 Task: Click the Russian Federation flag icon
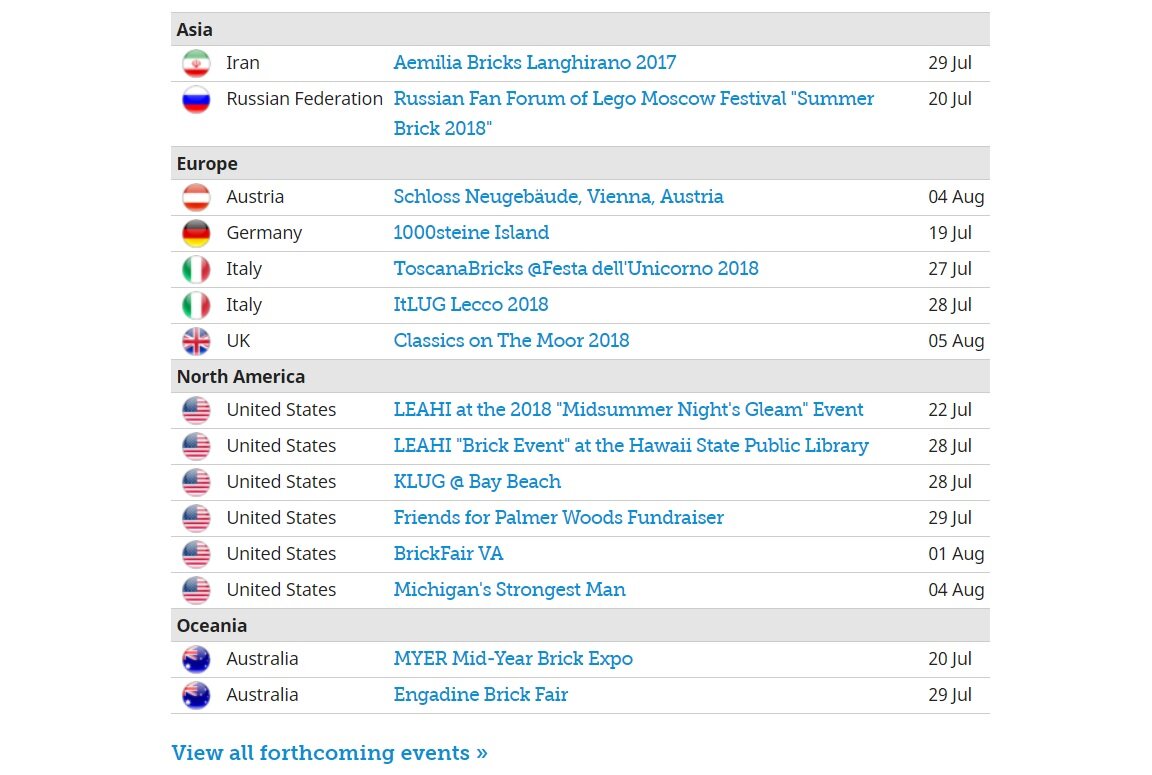[x=196, y=100]
